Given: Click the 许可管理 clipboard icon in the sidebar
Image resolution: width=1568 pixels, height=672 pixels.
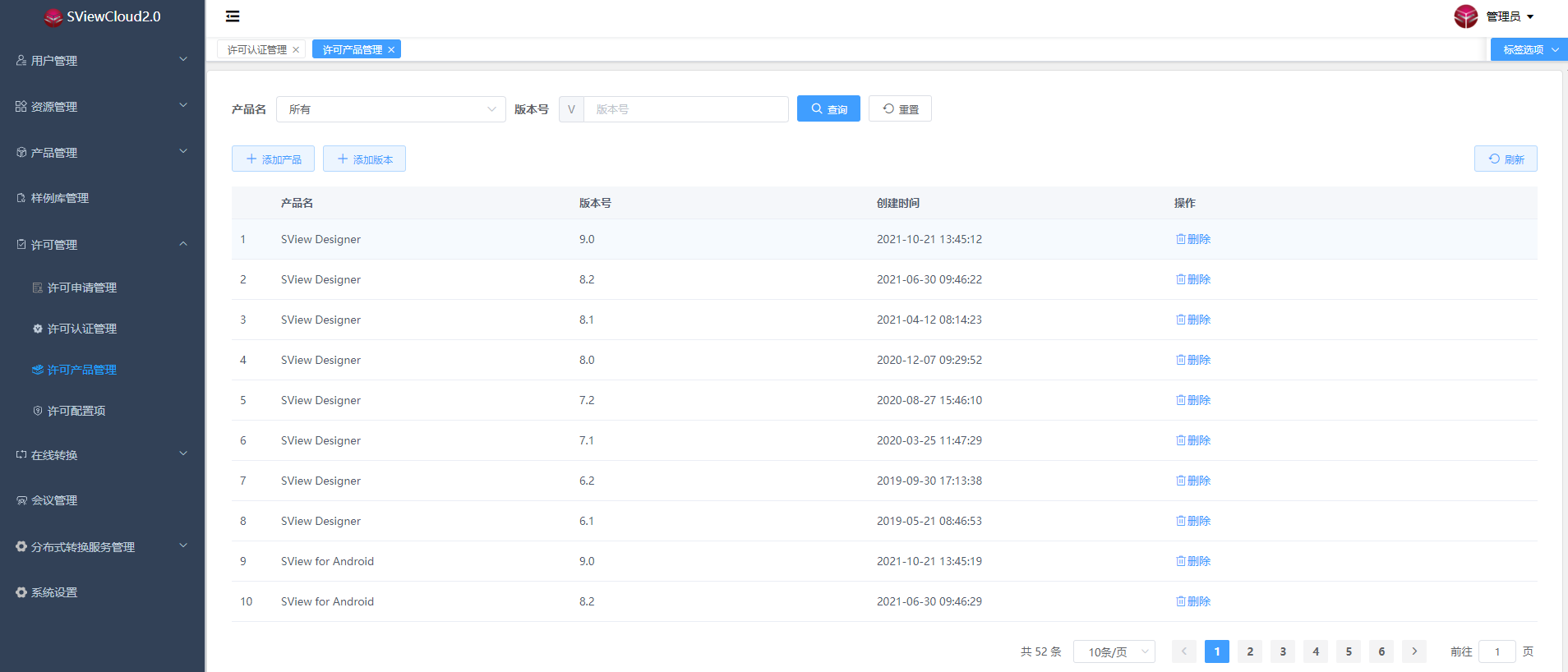Looking at the screenshot, I should [21, 244].
